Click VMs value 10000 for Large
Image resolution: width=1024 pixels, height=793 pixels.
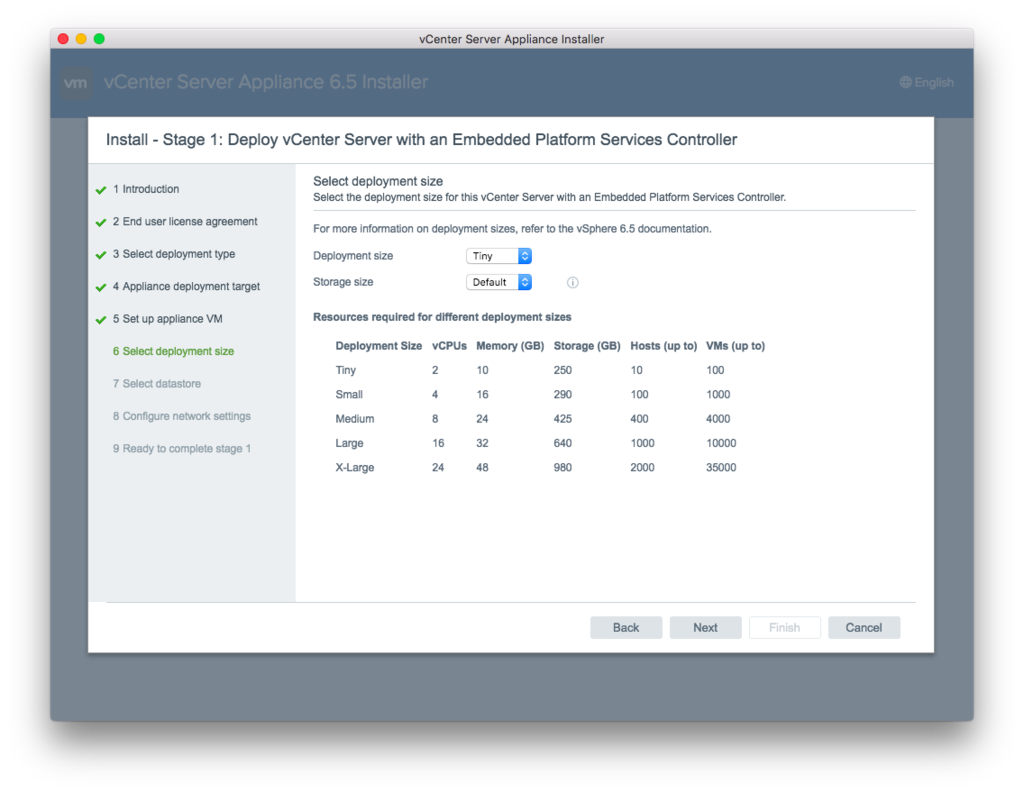tap(721, 443)
